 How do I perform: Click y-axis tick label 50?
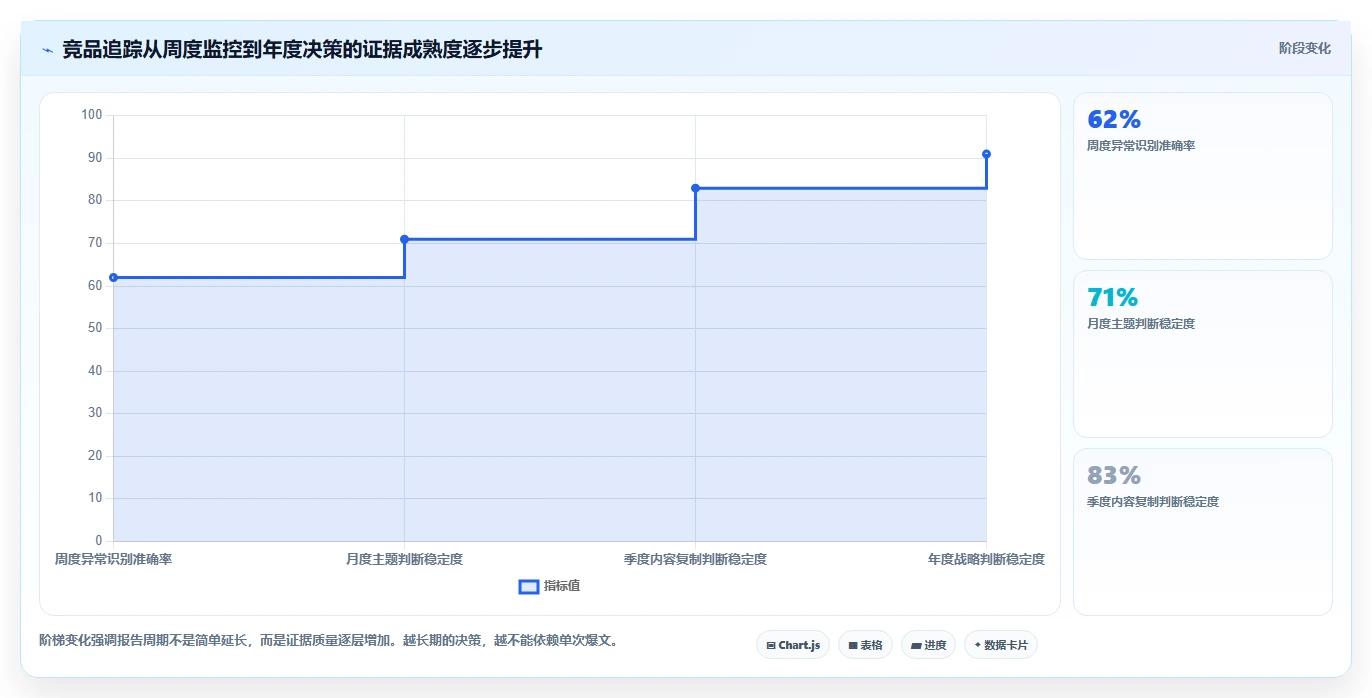pos(95,328)
